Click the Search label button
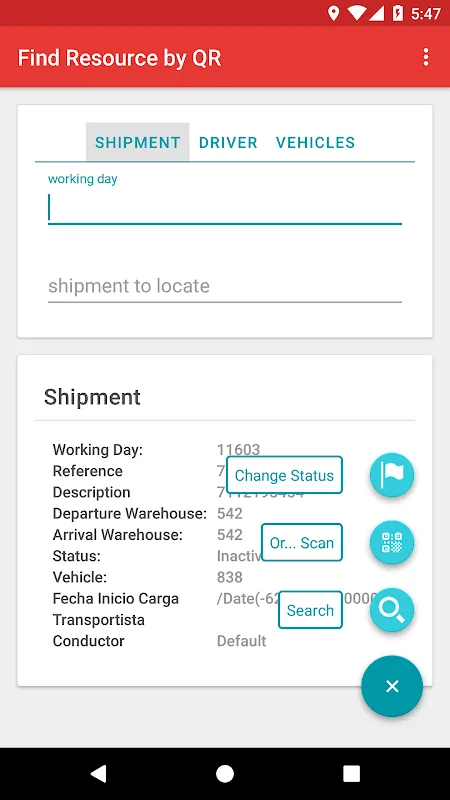Viewport: 450px width, 800px height. click(x=310, y=610)
